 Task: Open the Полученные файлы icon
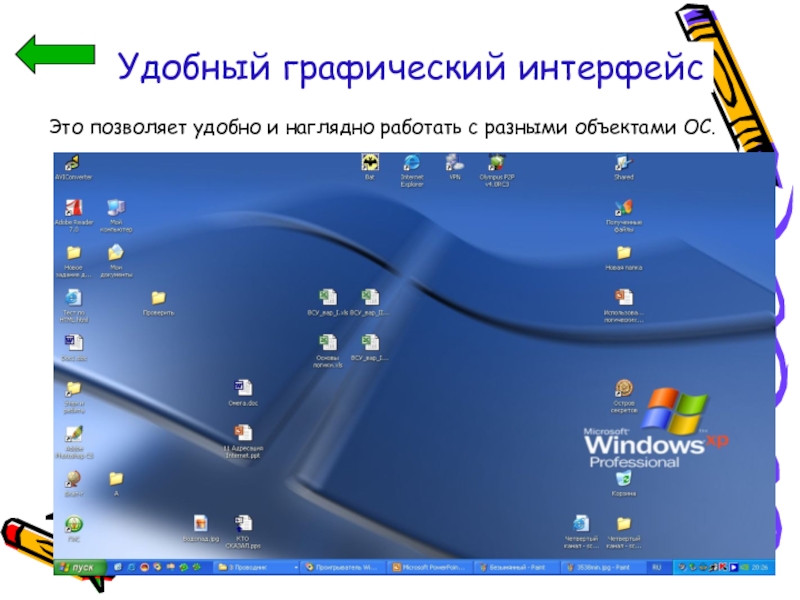pos(623,215)
